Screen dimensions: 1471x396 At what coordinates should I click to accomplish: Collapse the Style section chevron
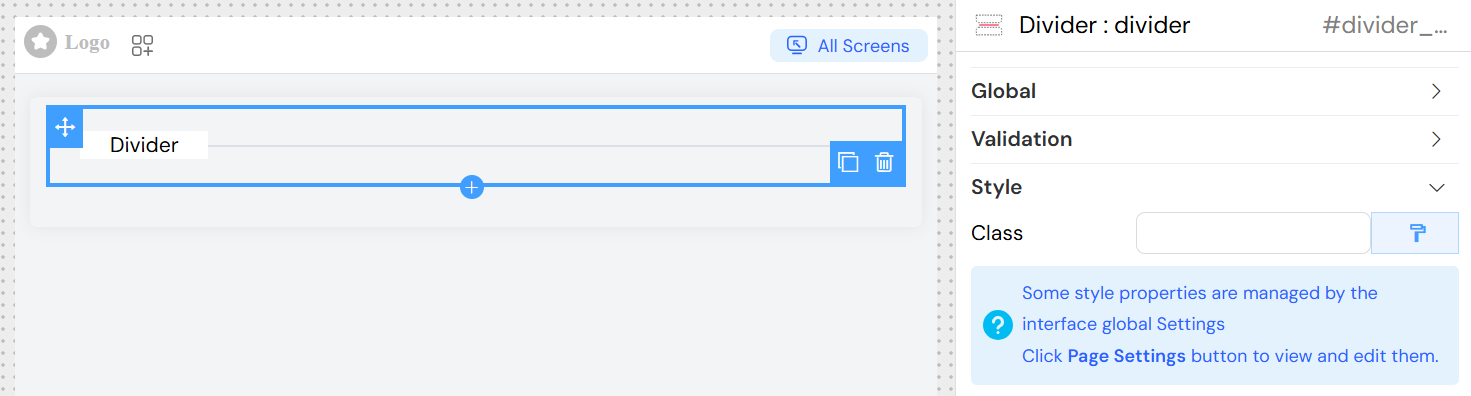1437,187
